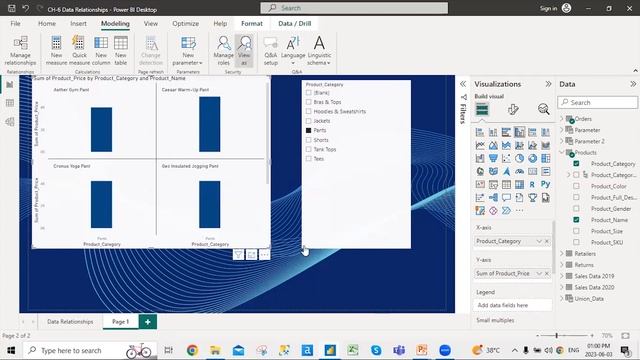640x360 pixels.
Task: Open the New parameter dropdown
Action: [188, 51]
